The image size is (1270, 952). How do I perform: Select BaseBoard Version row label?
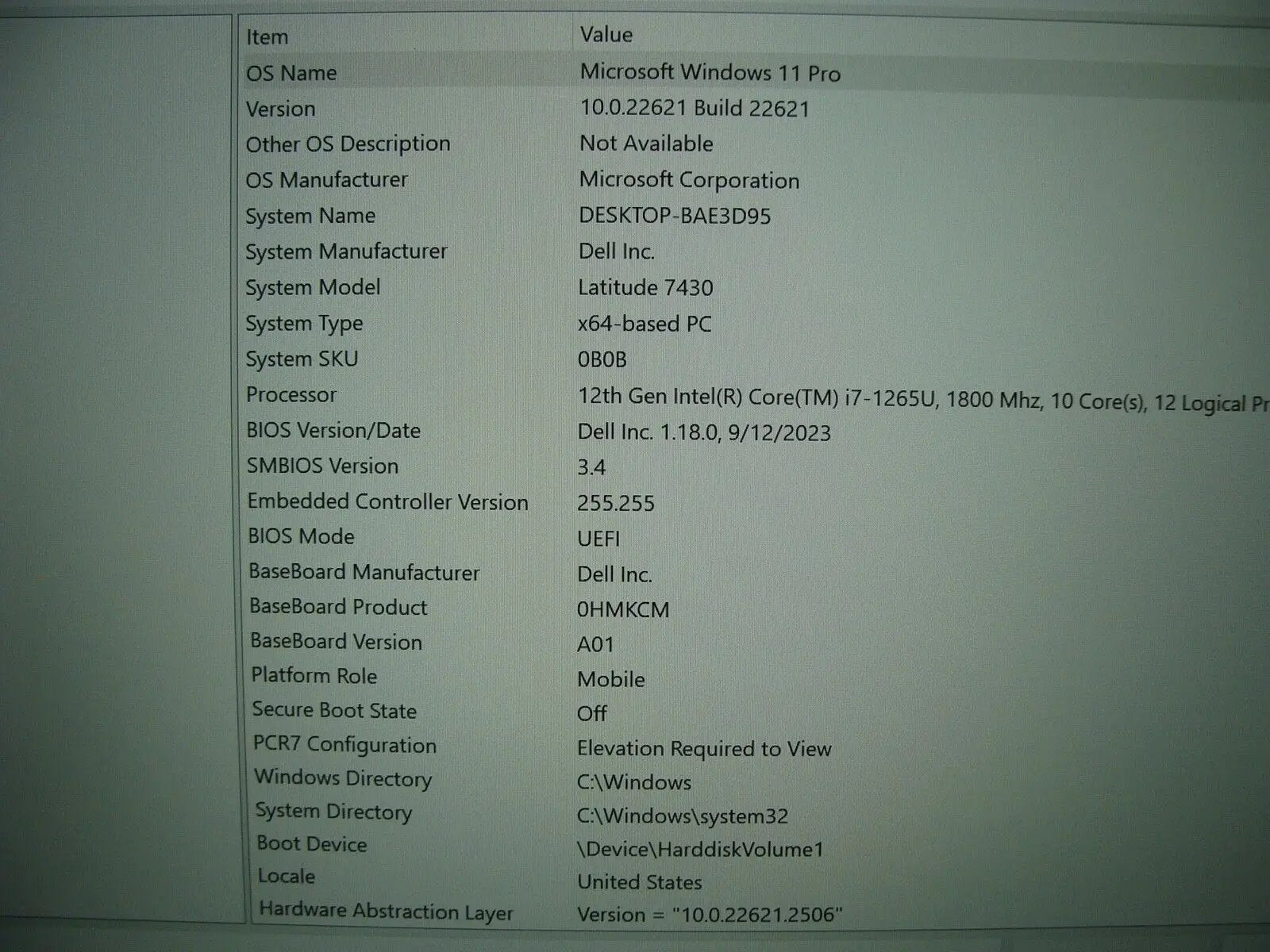[336, 642]
